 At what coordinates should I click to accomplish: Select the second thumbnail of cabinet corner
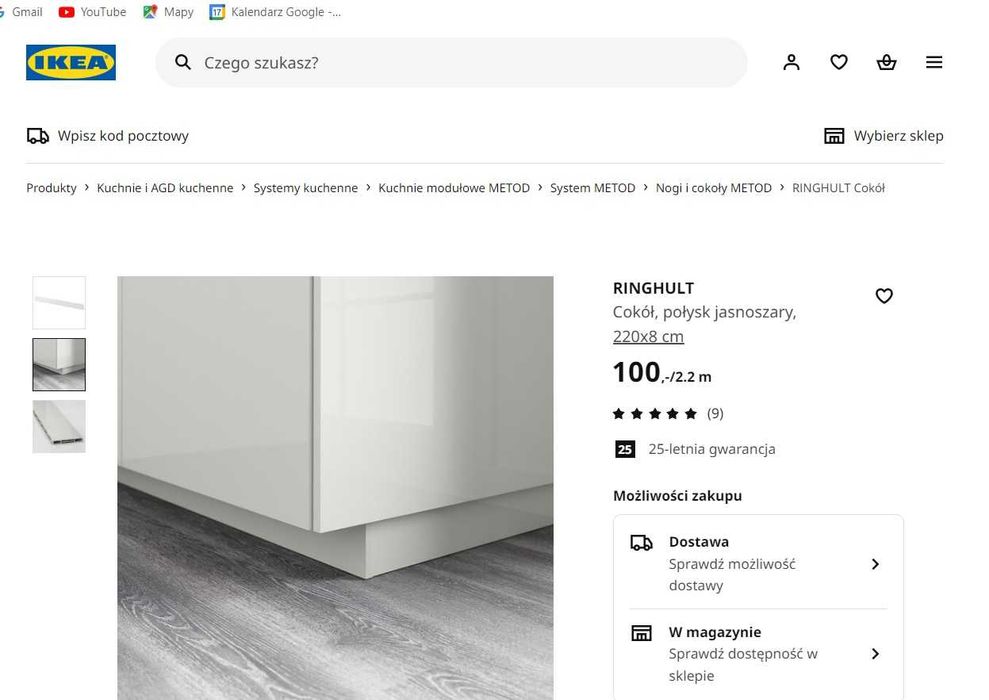tap(59, 365)
